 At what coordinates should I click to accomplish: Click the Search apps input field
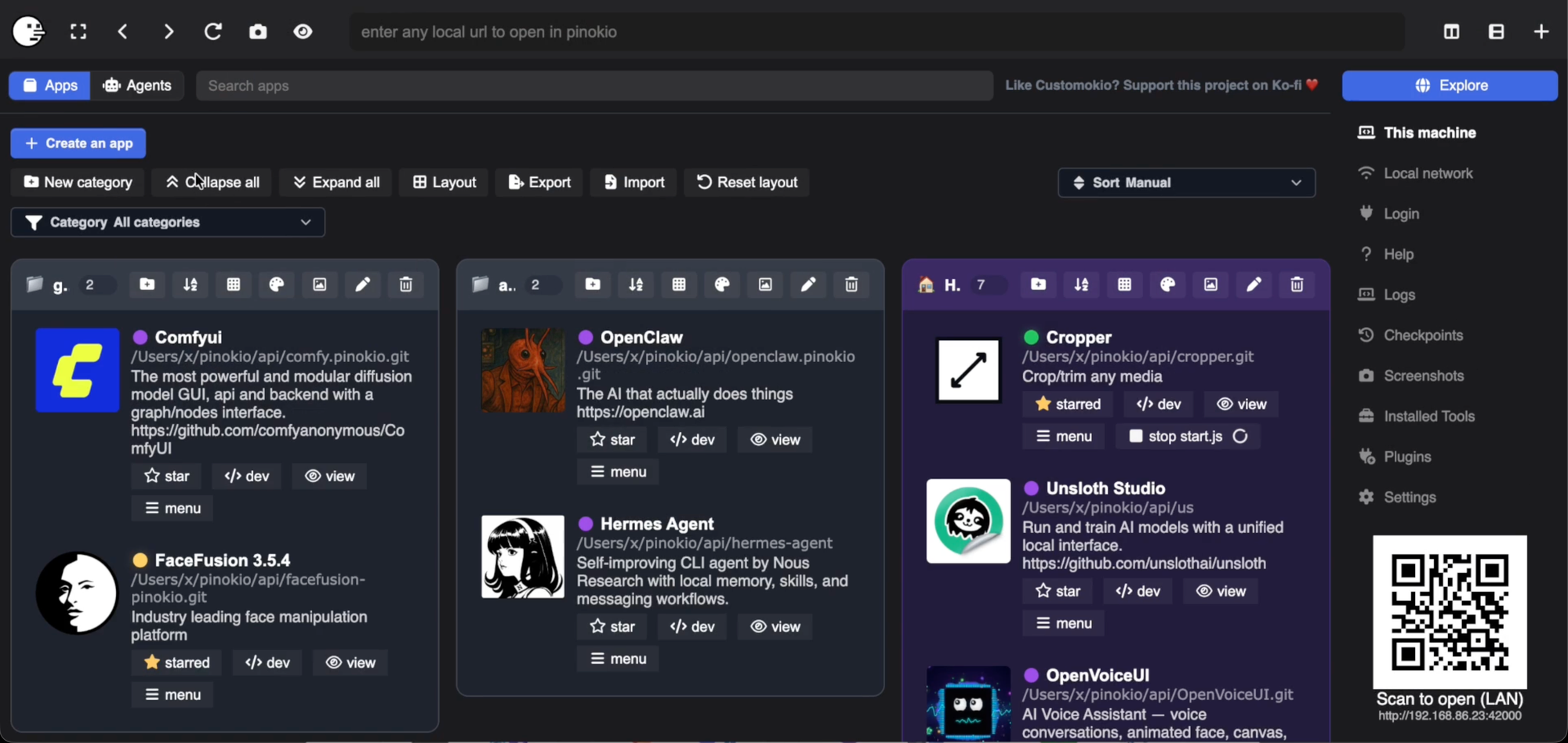click(593, 85)
